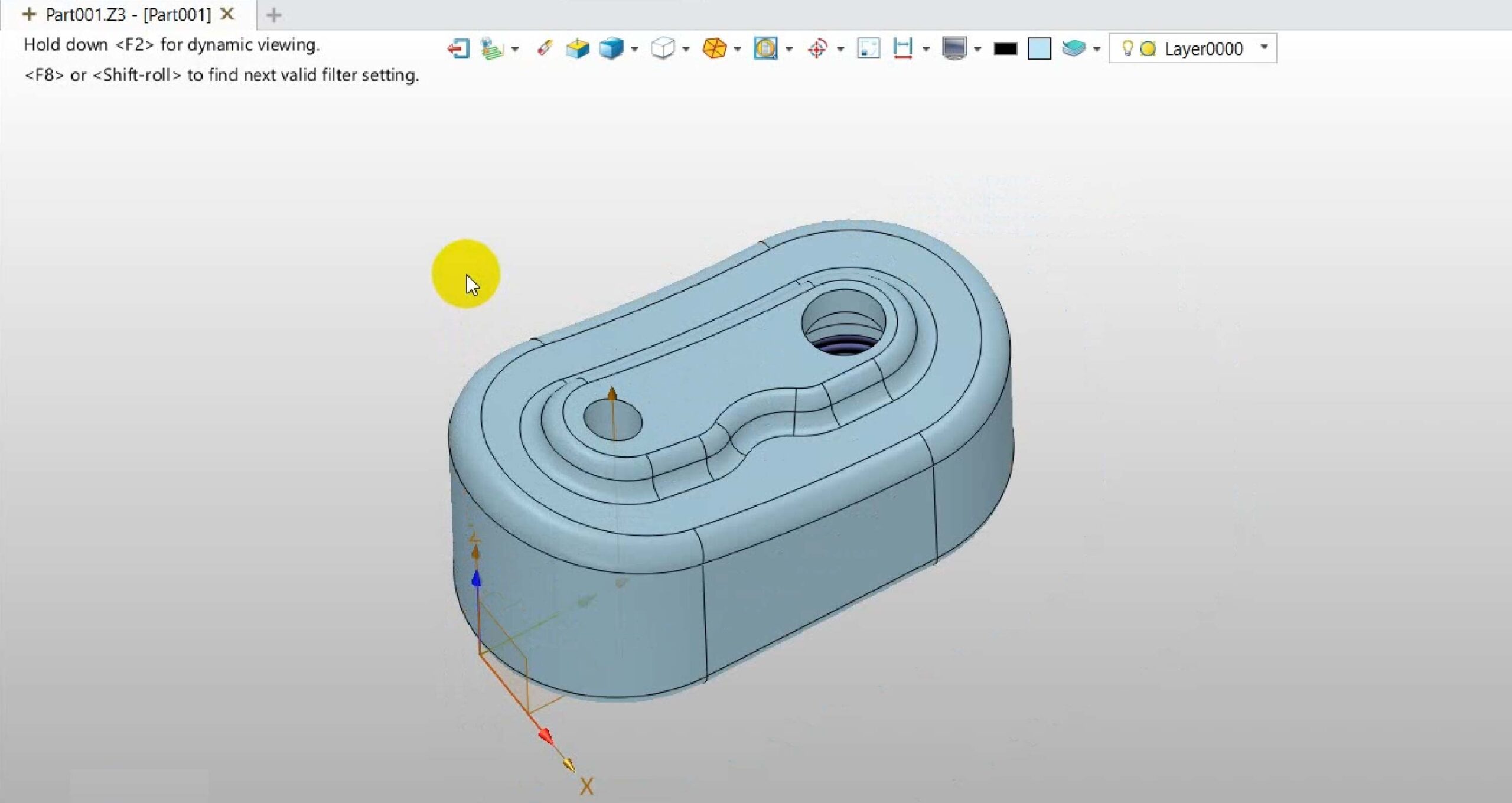Image resolution: width=1512 pixels, height=803 pixels.
Task: Close the Part001 tab
Action: pos(227,14)
